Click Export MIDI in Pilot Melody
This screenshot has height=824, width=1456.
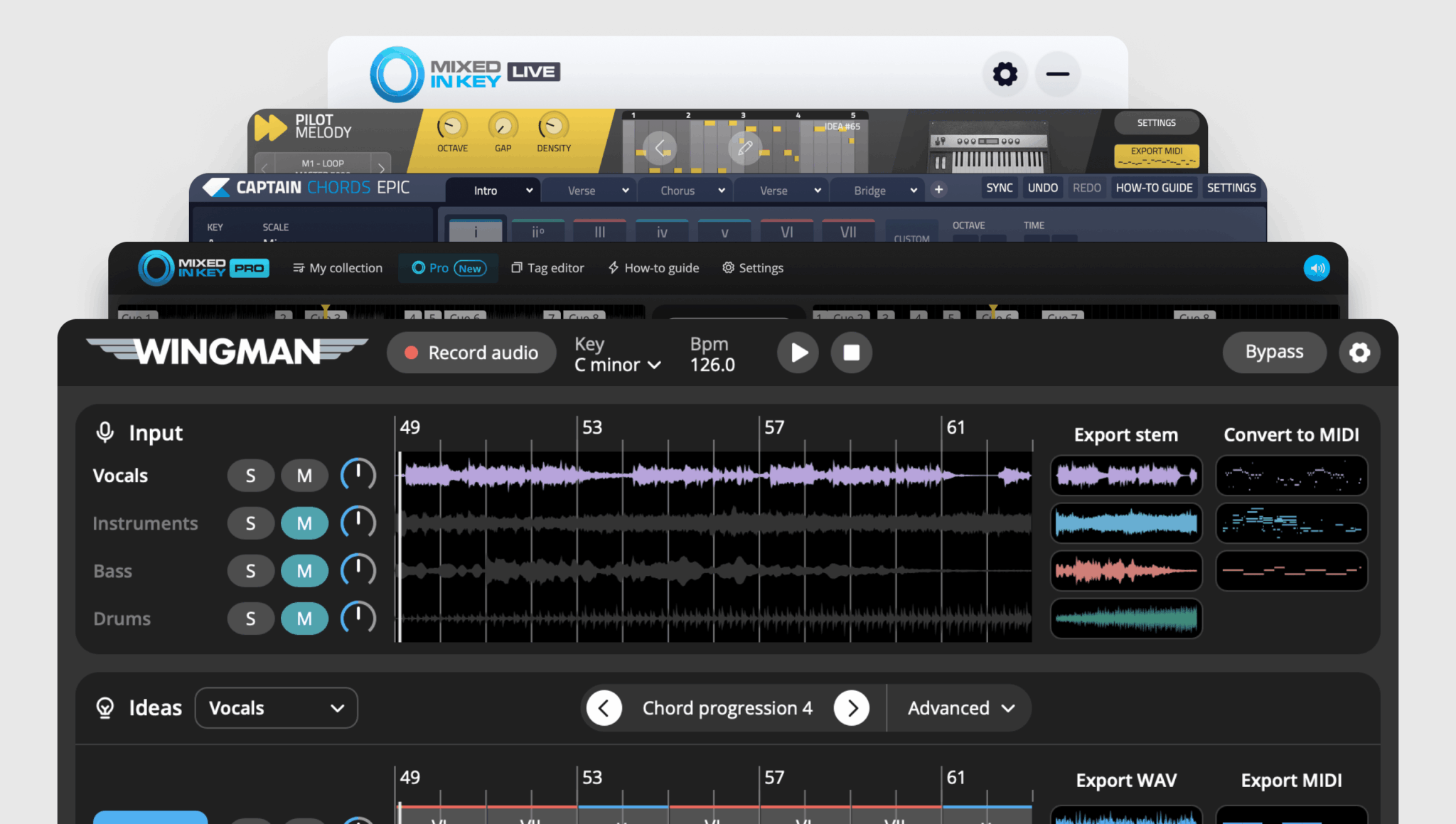tap(1157, 155)
